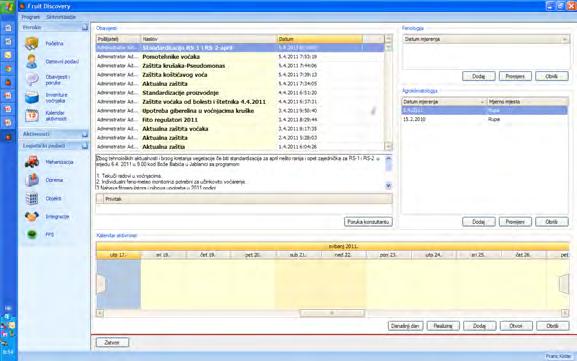Sort messages by Naslov column header

[209, 39]
